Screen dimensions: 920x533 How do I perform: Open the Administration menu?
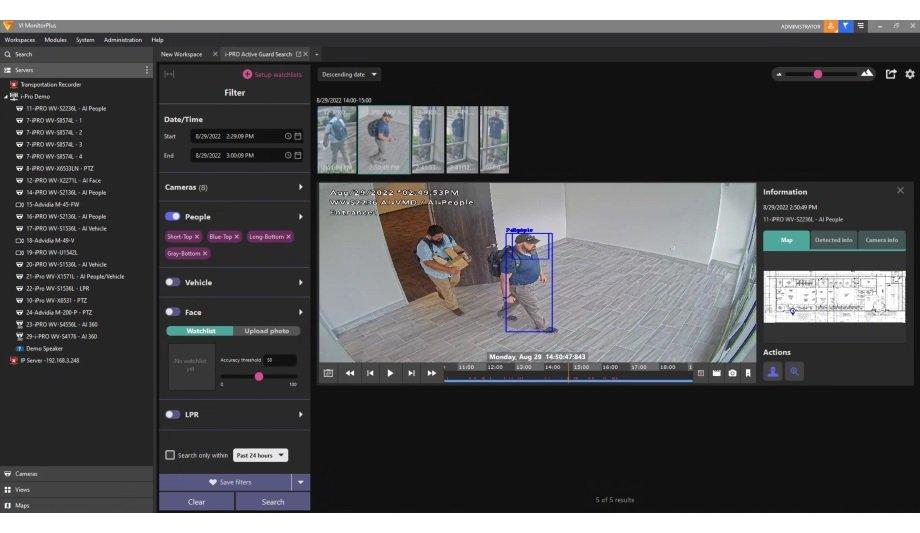(123, 40)
